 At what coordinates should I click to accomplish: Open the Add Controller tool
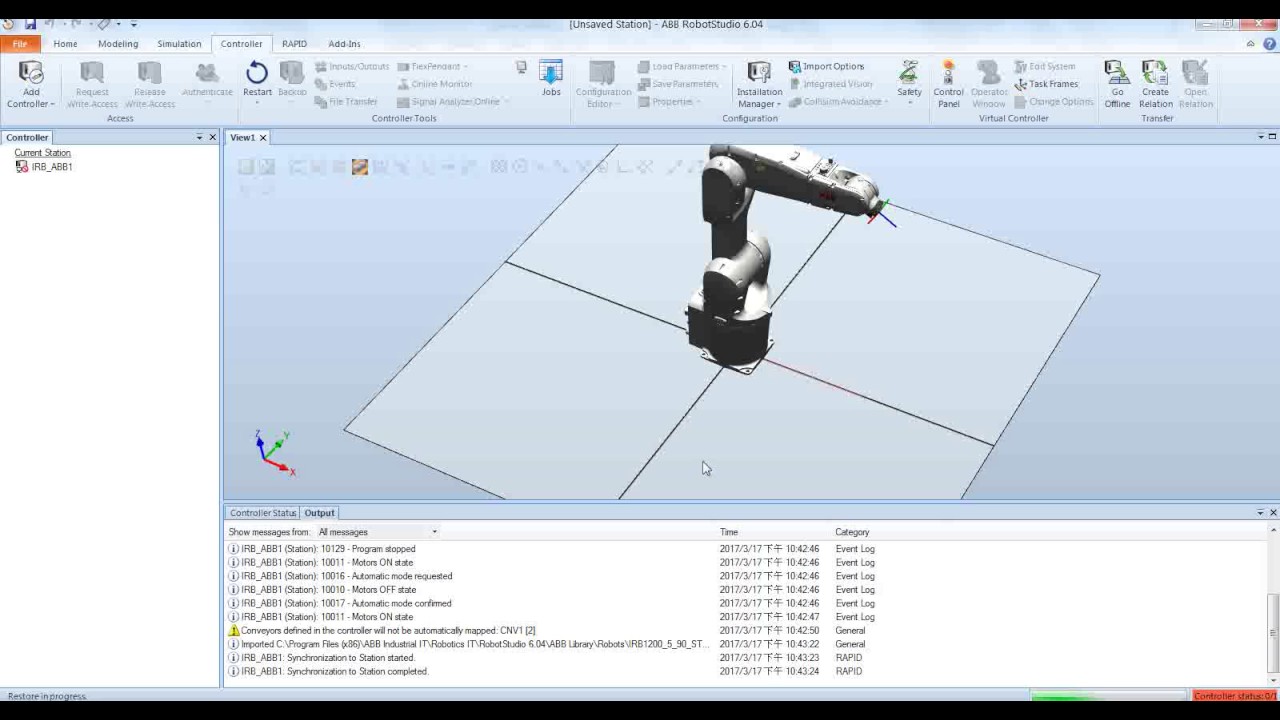coord(31,84)
